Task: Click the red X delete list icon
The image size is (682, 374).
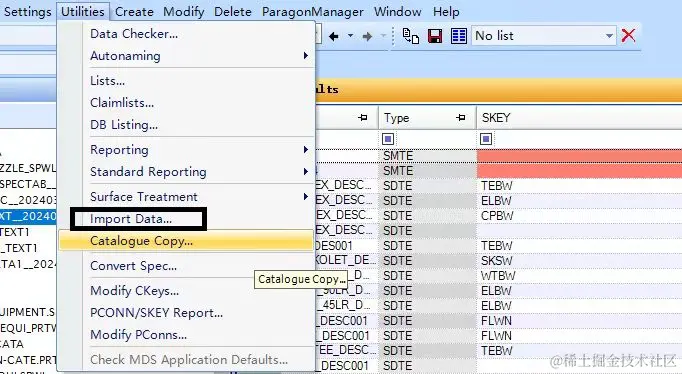Action: click(628, 35)
